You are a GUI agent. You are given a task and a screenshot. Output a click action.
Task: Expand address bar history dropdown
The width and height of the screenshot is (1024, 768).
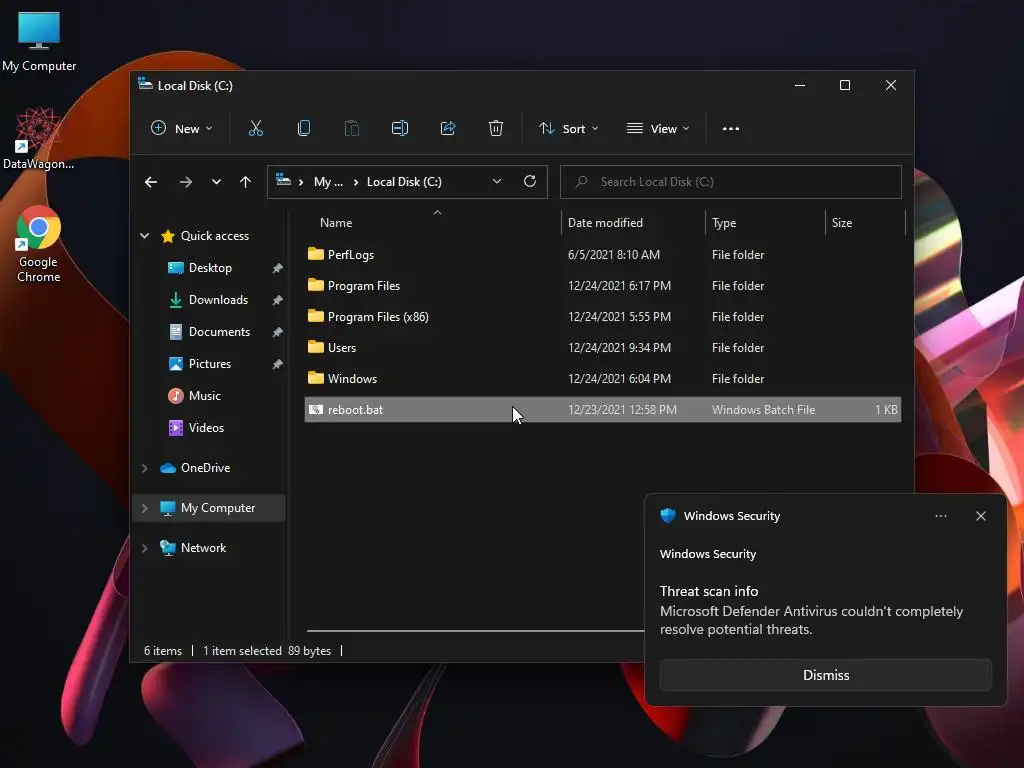pyautogui.click(x=497, y=182)
